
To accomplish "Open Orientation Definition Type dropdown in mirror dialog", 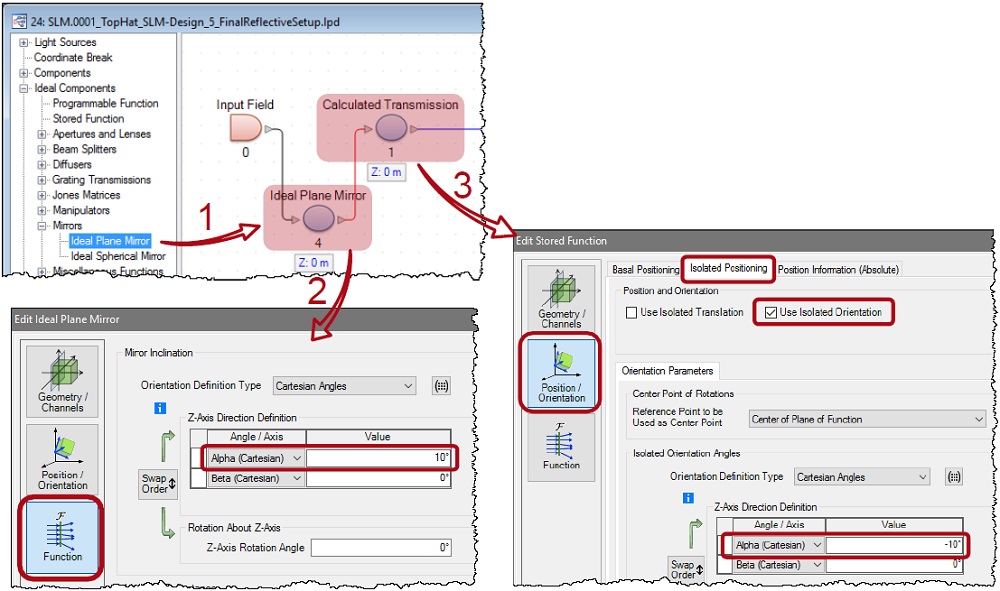I will (x=347, y=386).
